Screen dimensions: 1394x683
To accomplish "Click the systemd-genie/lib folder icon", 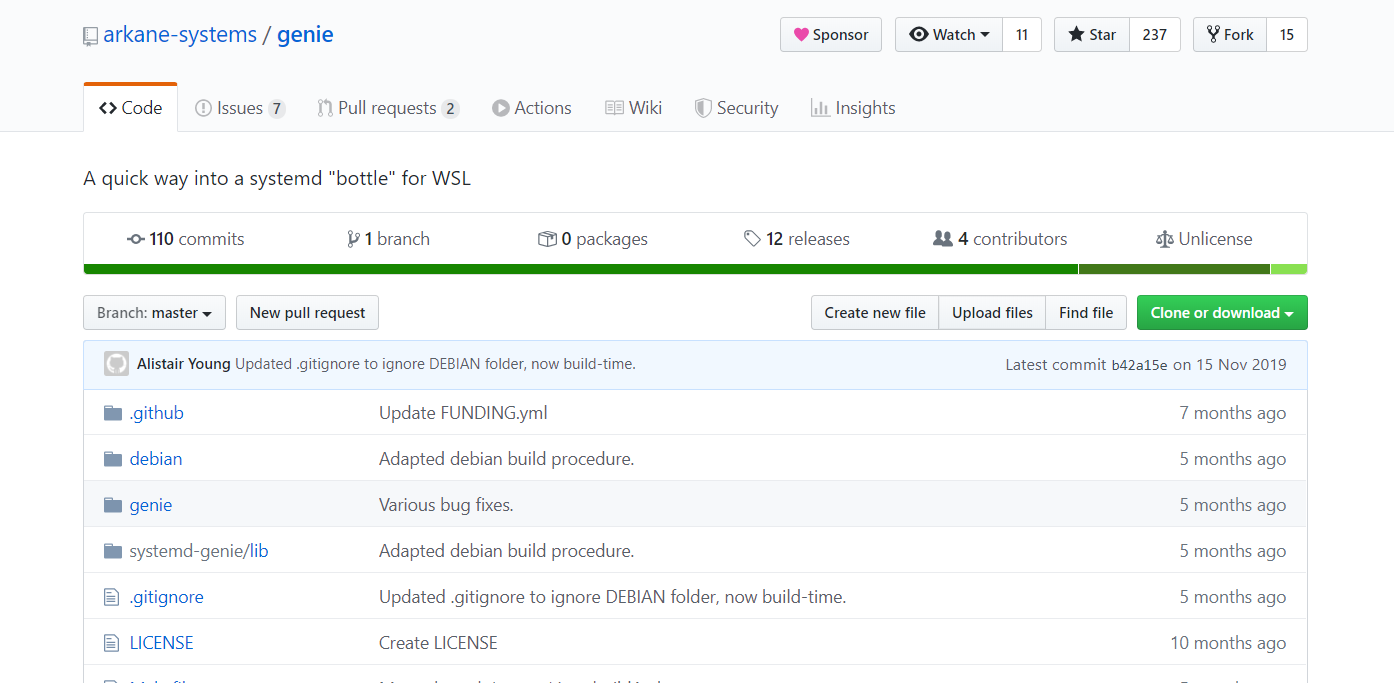I will (x=113, y=551).
